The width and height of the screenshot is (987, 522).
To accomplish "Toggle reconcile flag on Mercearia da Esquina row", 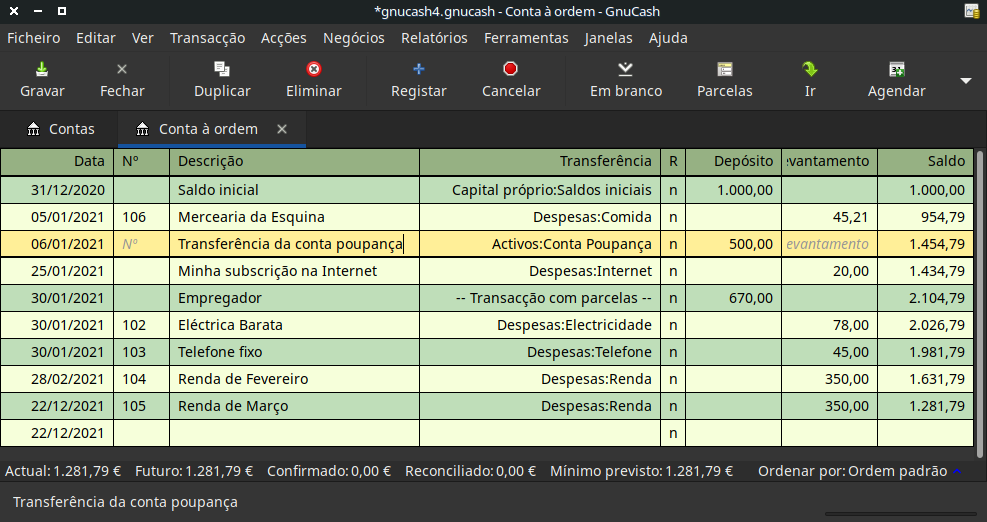I will coord(673,217).
